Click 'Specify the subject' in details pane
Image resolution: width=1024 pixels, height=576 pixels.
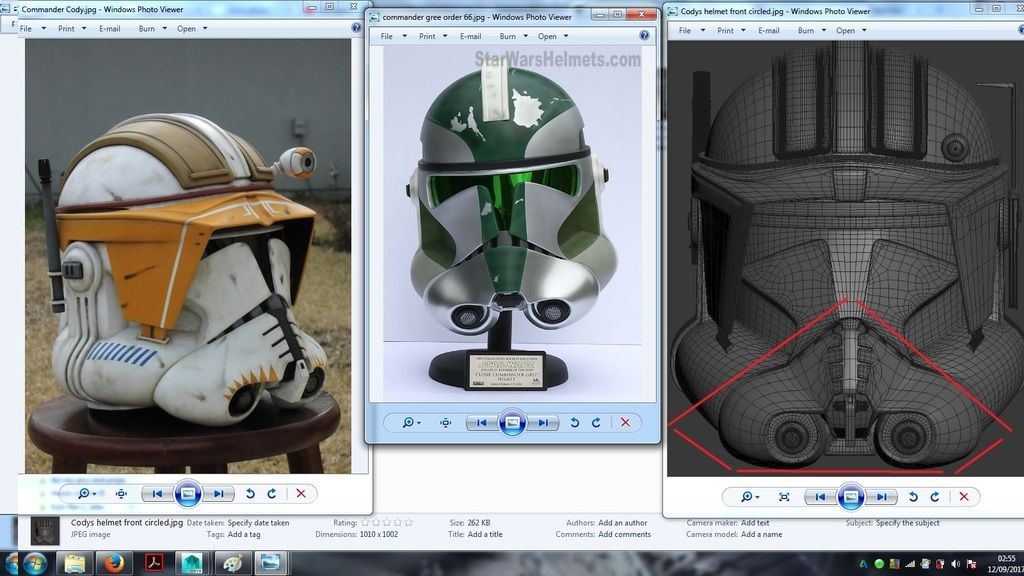(x=908, y=523)
